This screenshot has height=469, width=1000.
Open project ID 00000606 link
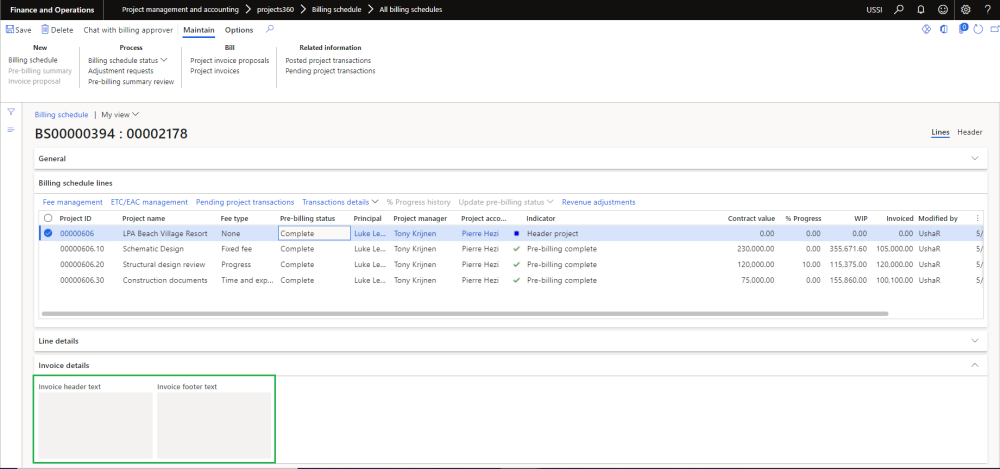77,233
